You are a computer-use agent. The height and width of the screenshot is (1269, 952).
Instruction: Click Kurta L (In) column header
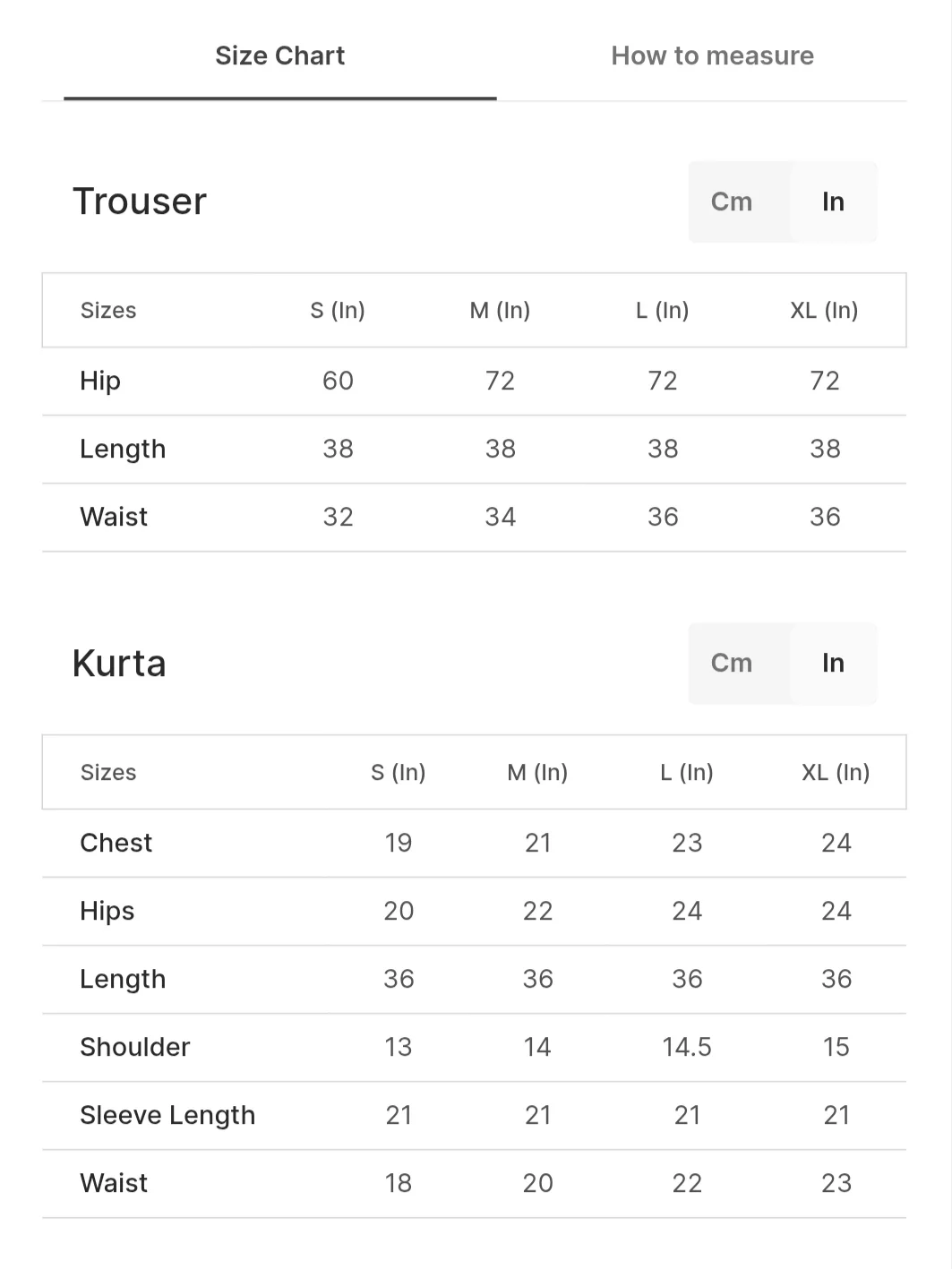click(687, 772)
